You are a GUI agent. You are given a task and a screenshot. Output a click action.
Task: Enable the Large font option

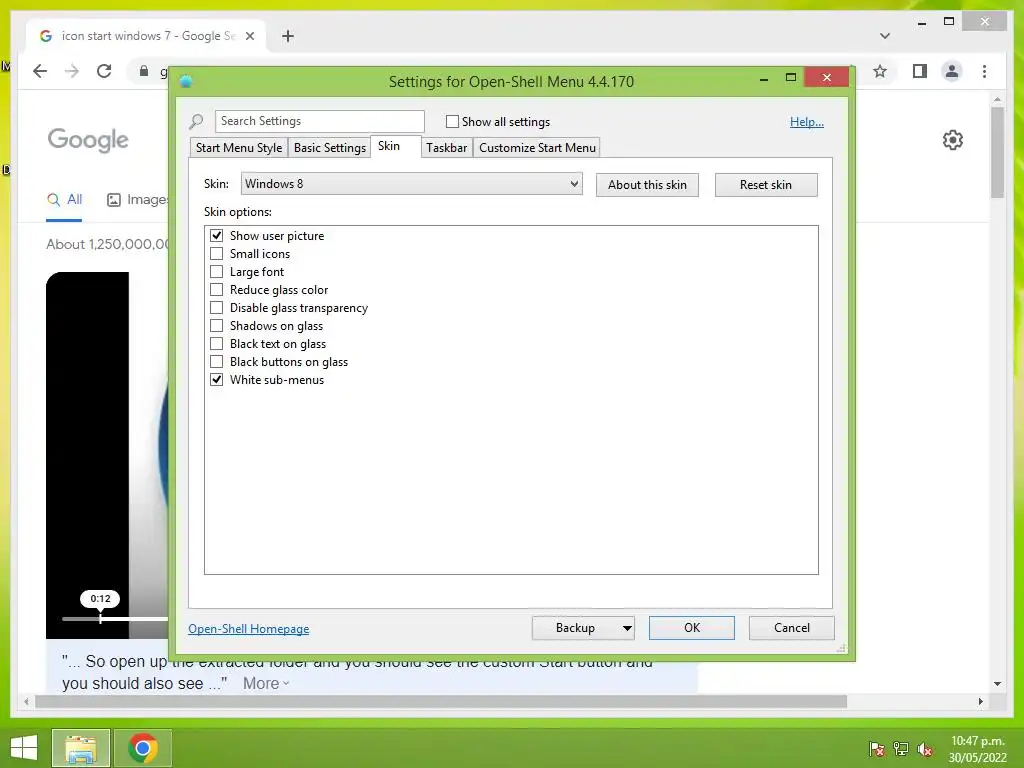(216, 272)
